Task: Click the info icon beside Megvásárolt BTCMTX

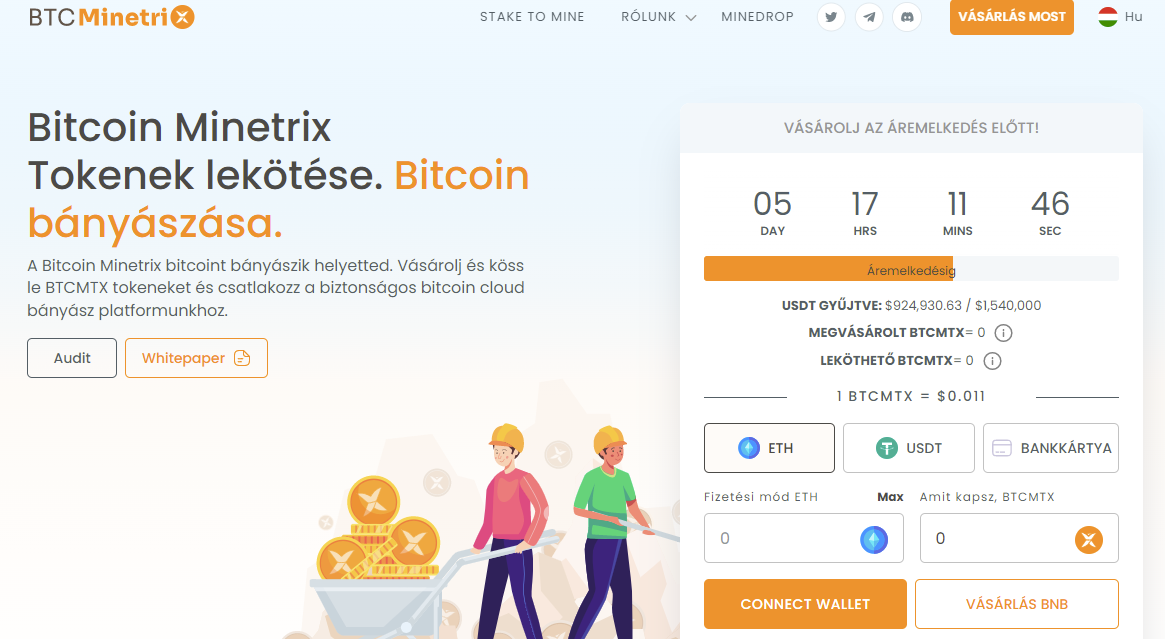Action: coord(1003,333)
